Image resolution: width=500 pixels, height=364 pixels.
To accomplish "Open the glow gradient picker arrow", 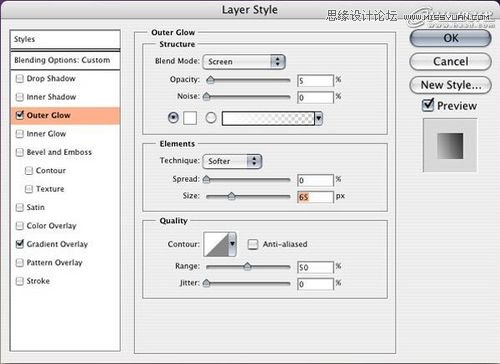I will (319, 118).
